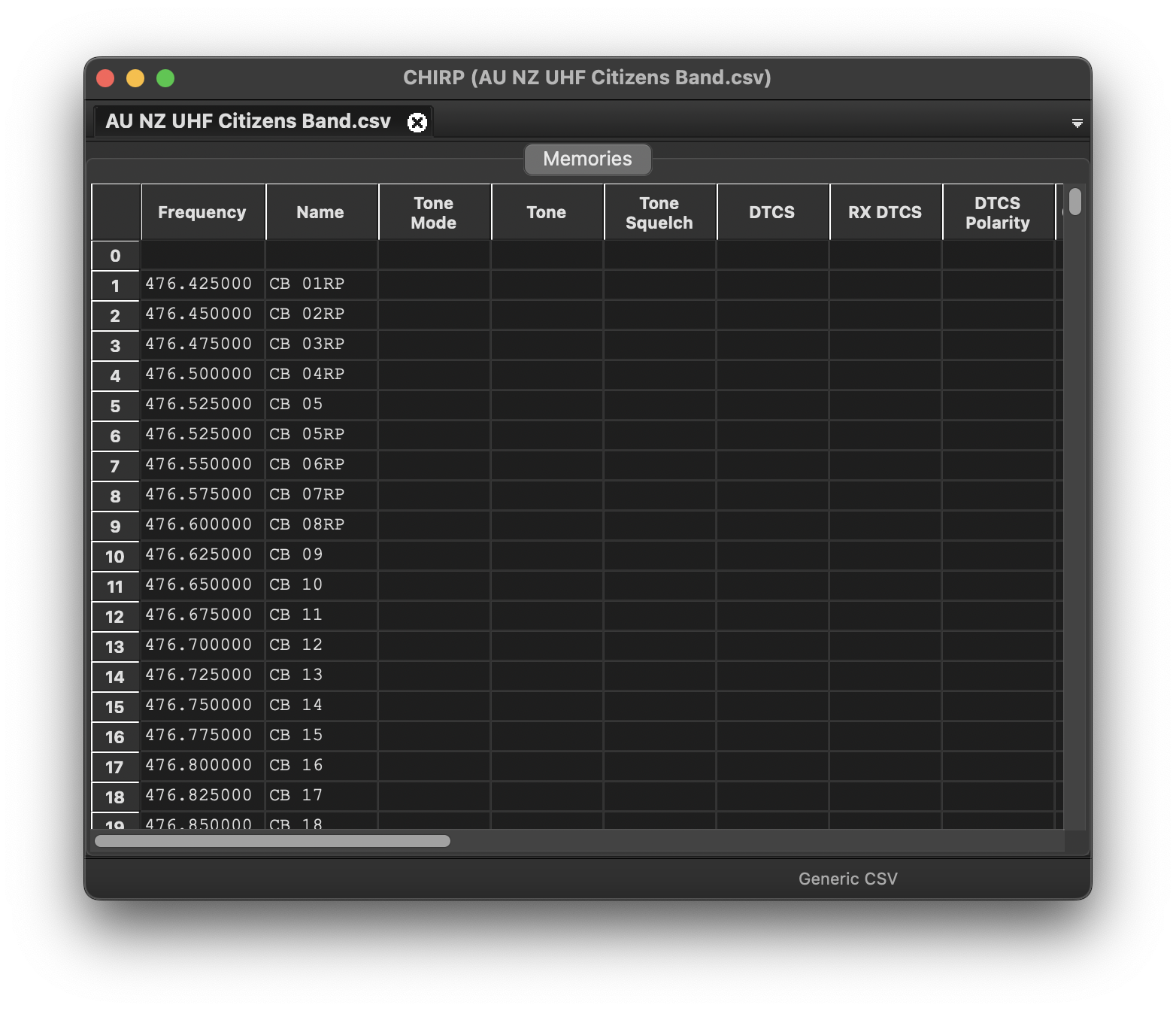The image size is (1176, 1011).
Task: Select frequency cell 476.600000
Action: coord(203,525)
